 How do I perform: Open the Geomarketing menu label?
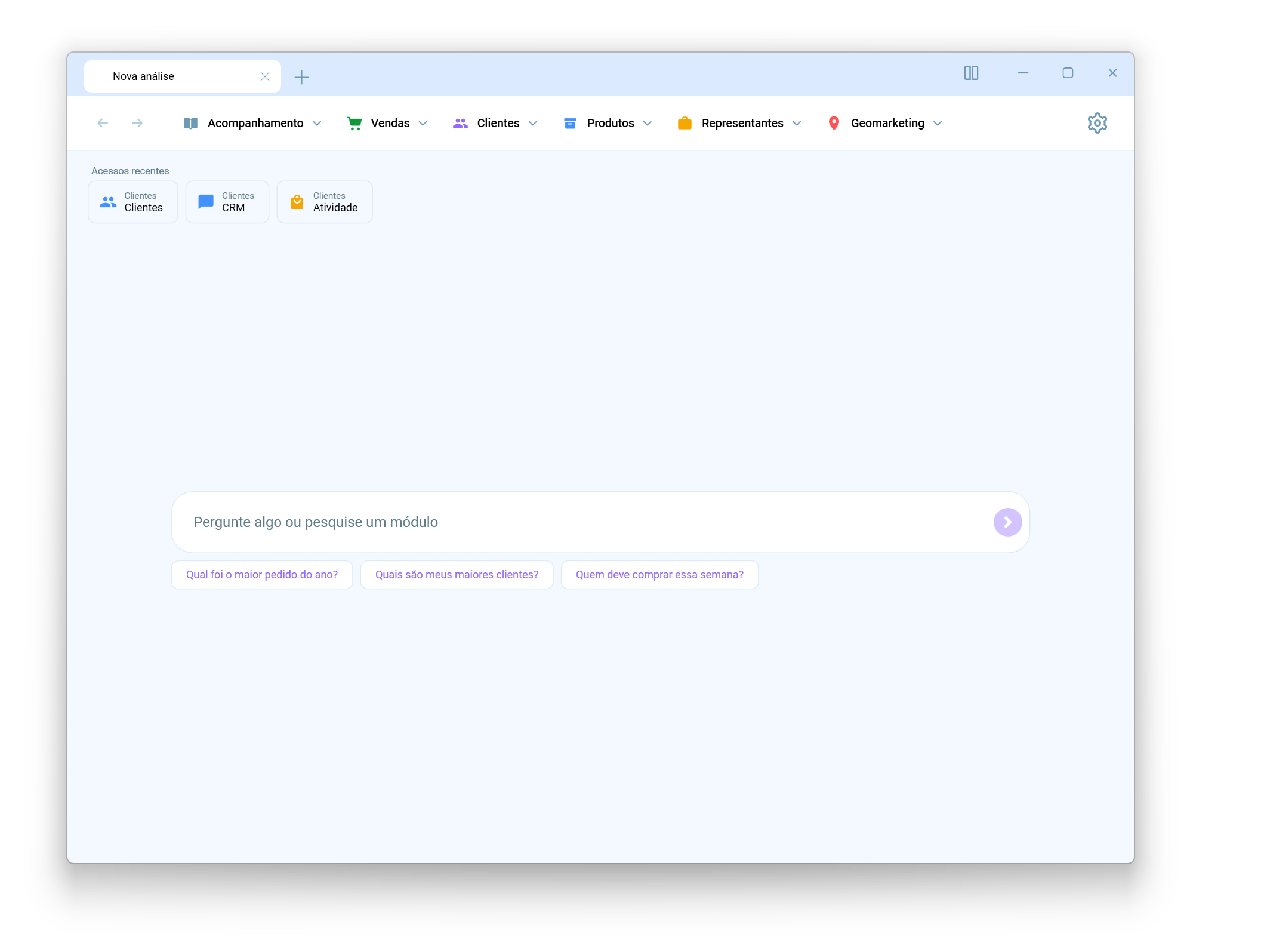pyautogui.click(x=887, y=123)
